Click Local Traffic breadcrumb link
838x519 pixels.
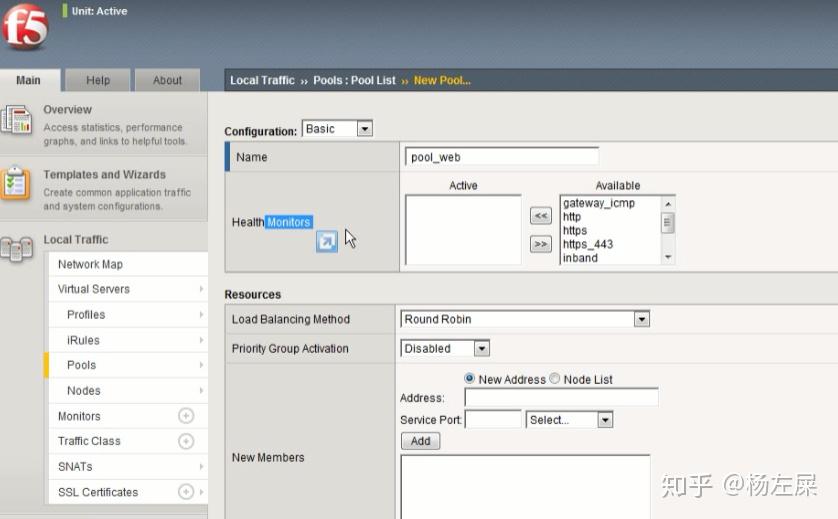click(262, 80)
